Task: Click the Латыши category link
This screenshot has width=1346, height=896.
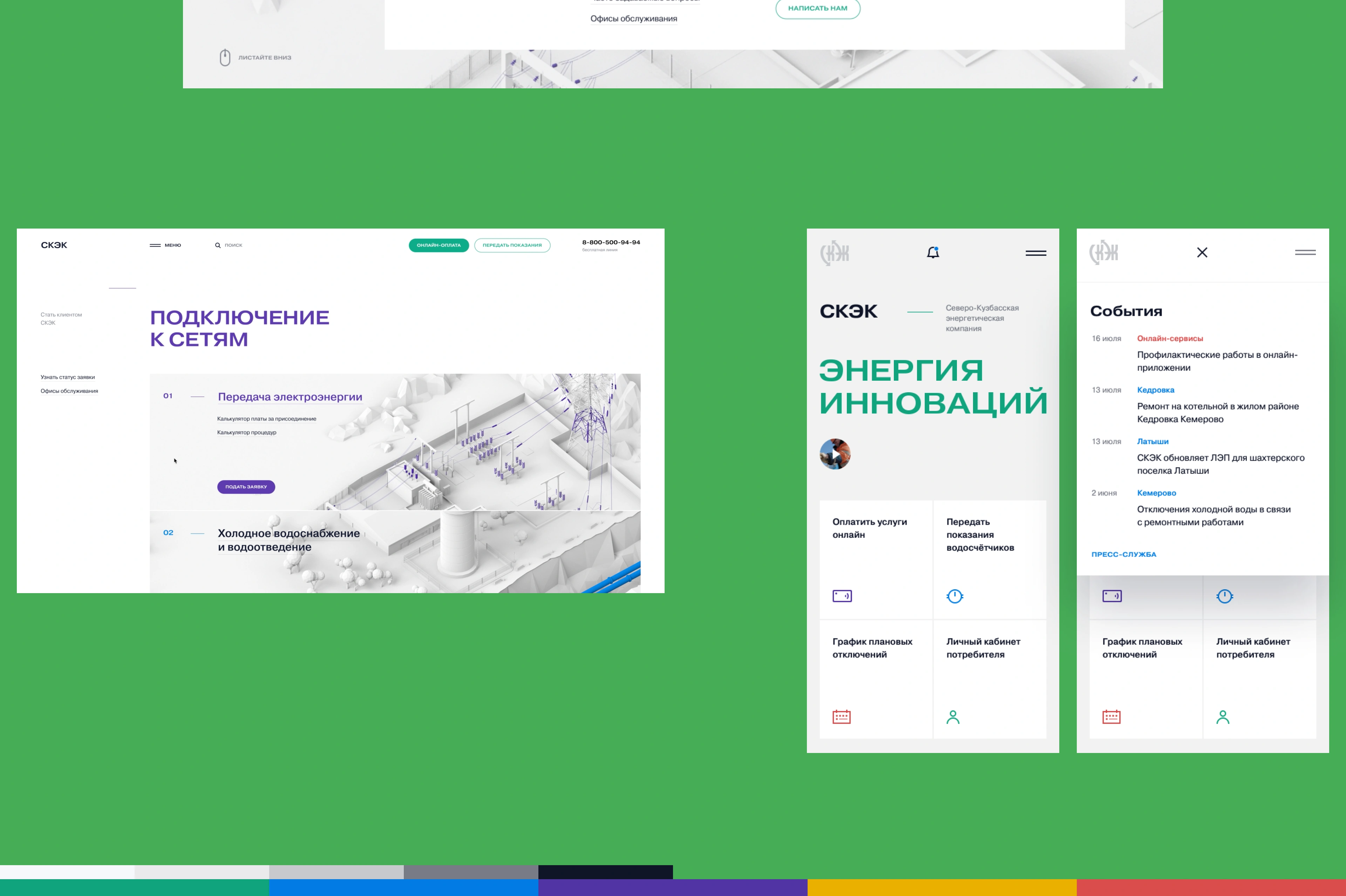Action: tap(1153, 441)
